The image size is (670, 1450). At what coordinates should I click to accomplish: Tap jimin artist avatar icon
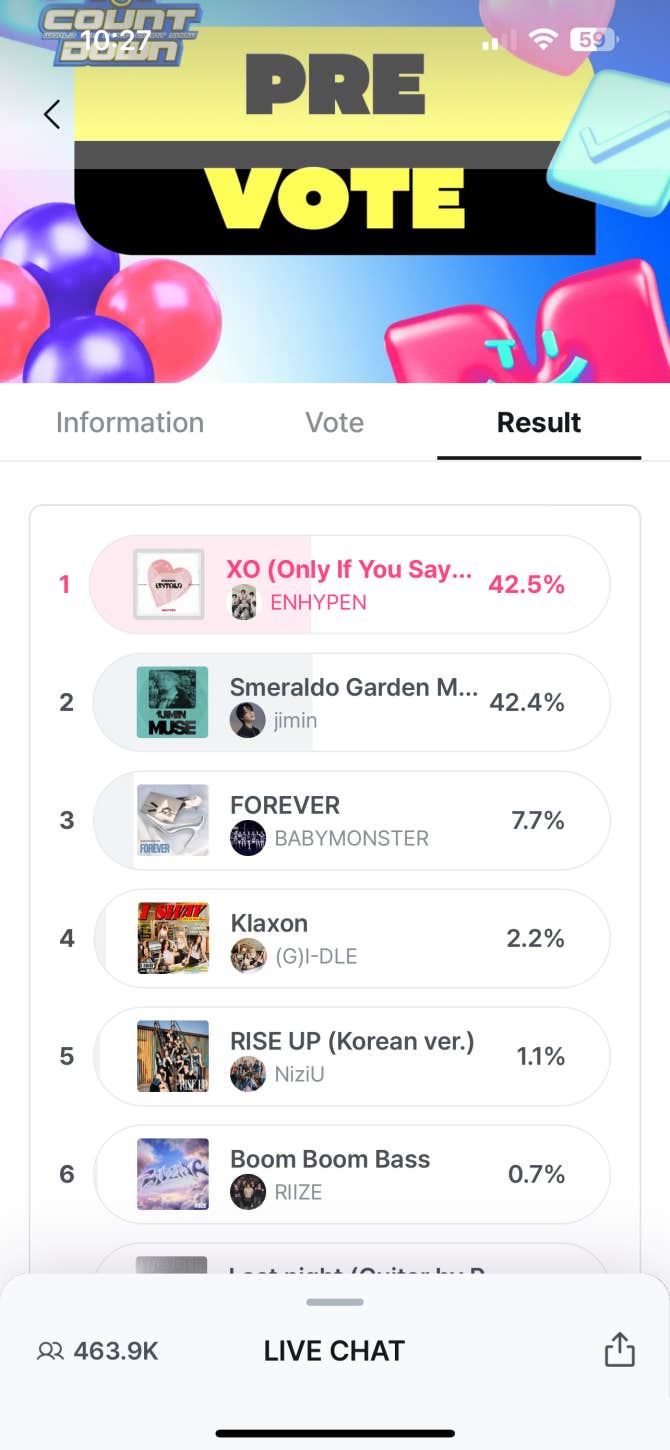coord(248,720)
